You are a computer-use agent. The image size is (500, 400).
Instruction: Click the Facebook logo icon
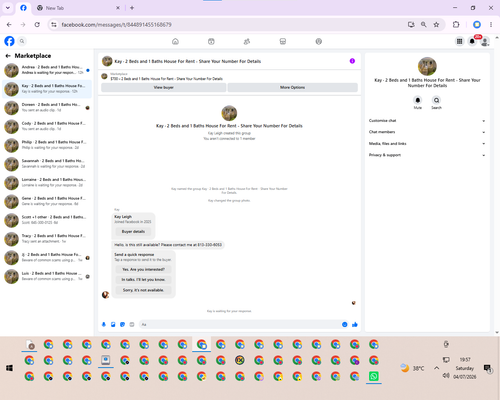[x=9, y=41]
